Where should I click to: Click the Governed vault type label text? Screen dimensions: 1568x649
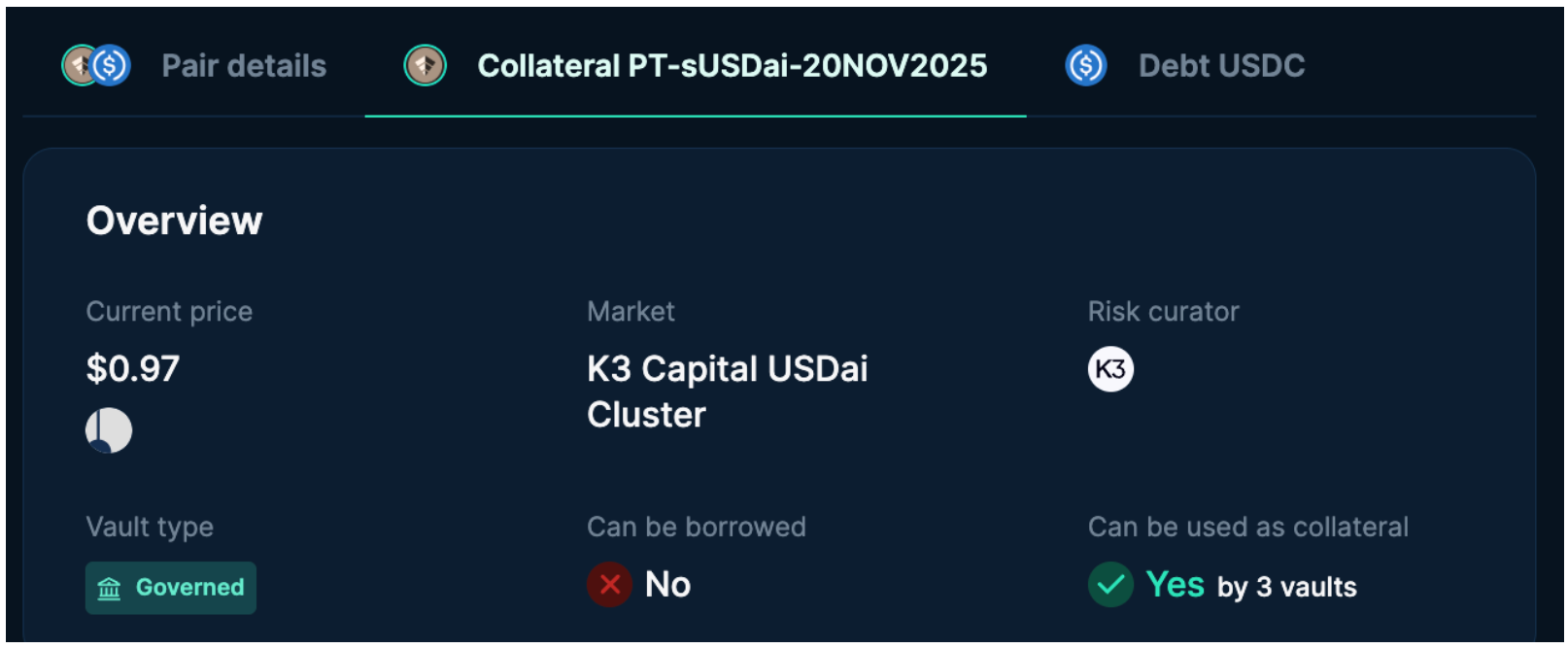coord(189,588)
